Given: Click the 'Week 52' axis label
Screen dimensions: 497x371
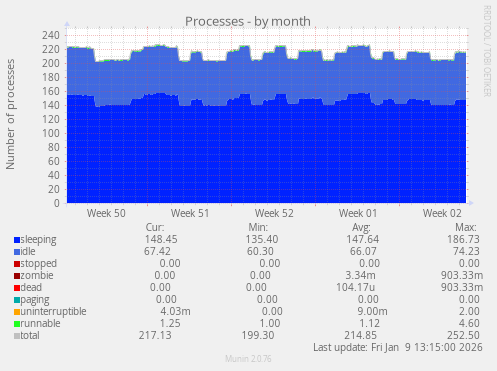Looking at the screenshot, I should pos(274,213).
